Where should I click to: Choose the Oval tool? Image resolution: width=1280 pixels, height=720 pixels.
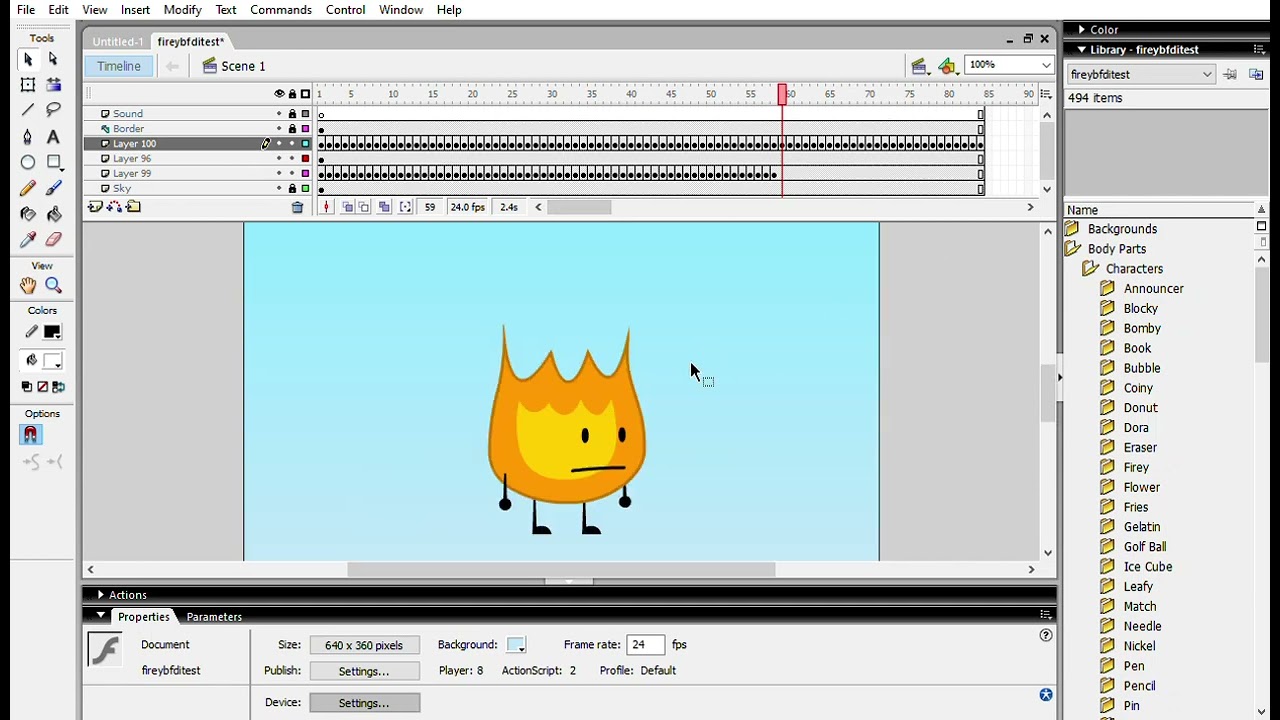28,162
